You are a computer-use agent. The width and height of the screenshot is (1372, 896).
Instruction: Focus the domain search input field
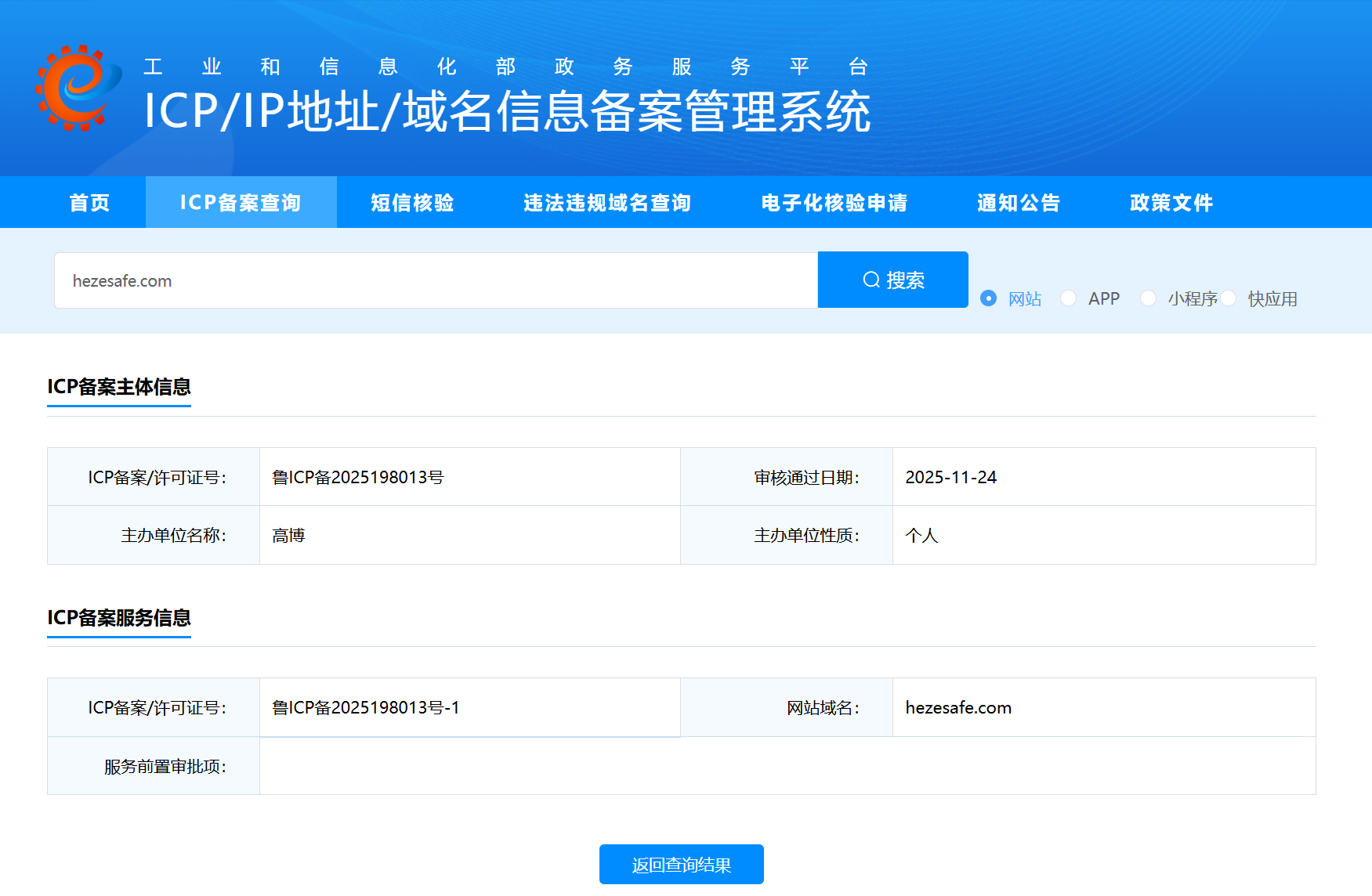pyautogui.click(x=436, y=280)
